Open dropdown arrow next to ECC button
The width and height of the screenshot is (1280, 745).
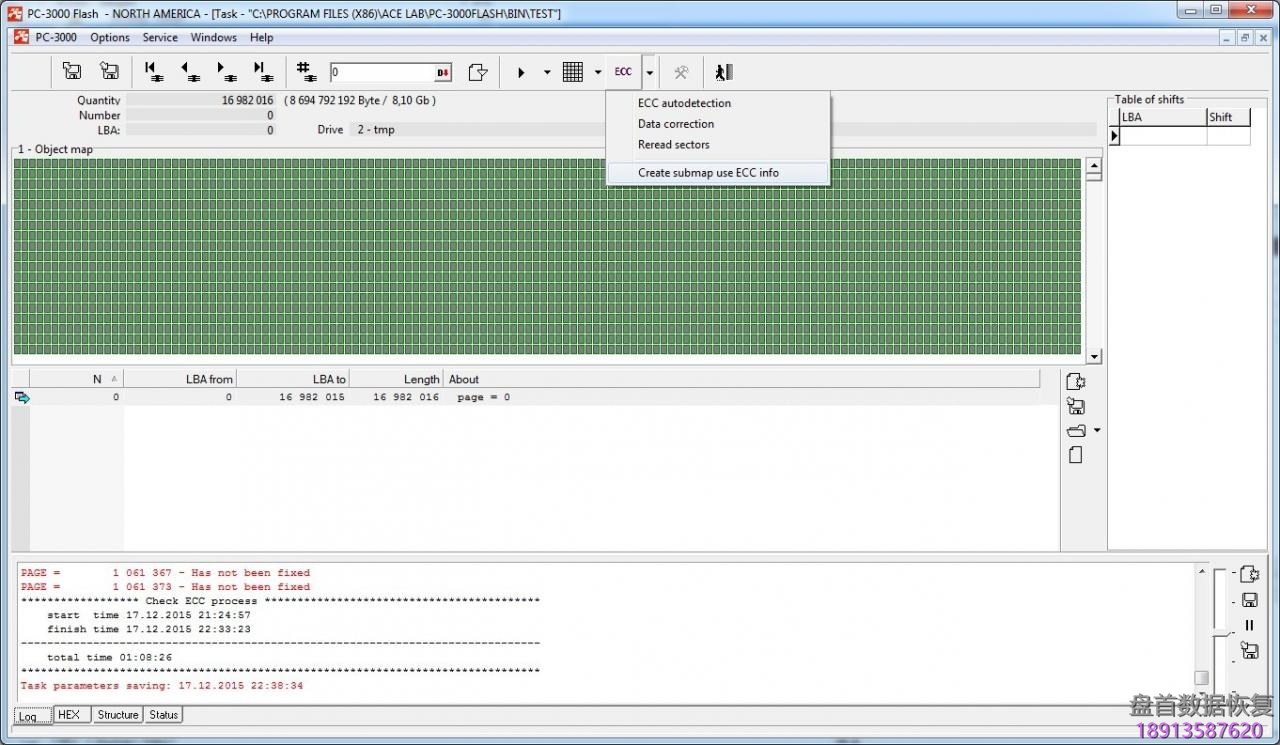[650, 72]
